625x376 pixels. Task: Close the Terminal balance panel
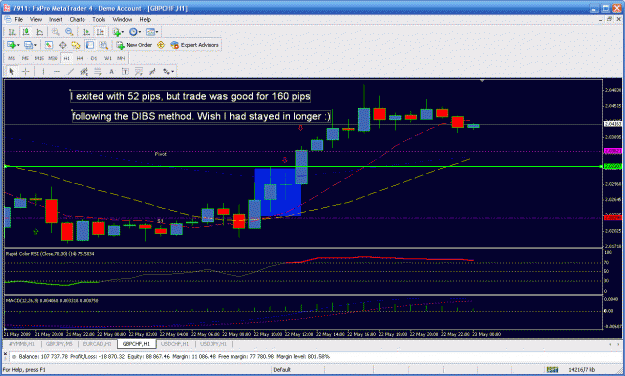click(6, 353)
